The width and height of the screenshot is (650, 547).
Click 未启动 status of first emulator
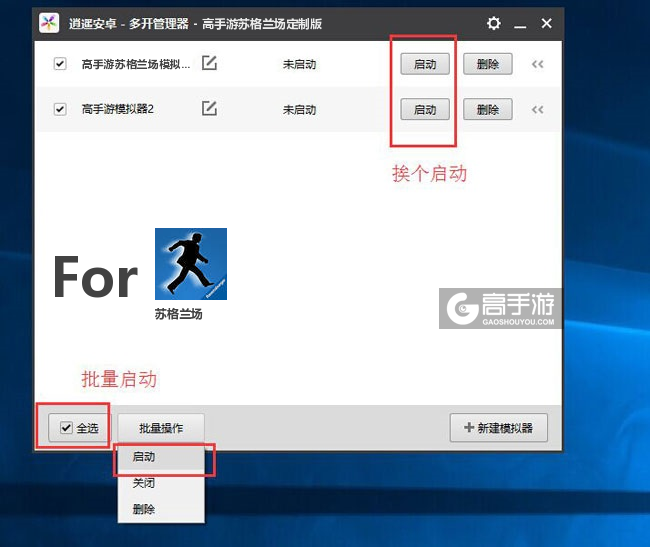[299, 64]
